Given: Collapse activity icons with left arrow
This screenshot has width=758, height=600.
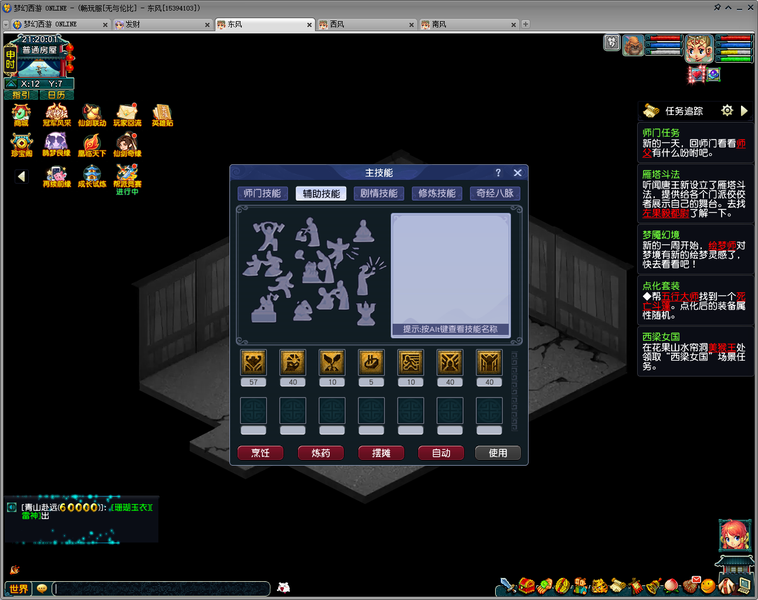Looking at the screenshot, I should click(x=21, y=176).
